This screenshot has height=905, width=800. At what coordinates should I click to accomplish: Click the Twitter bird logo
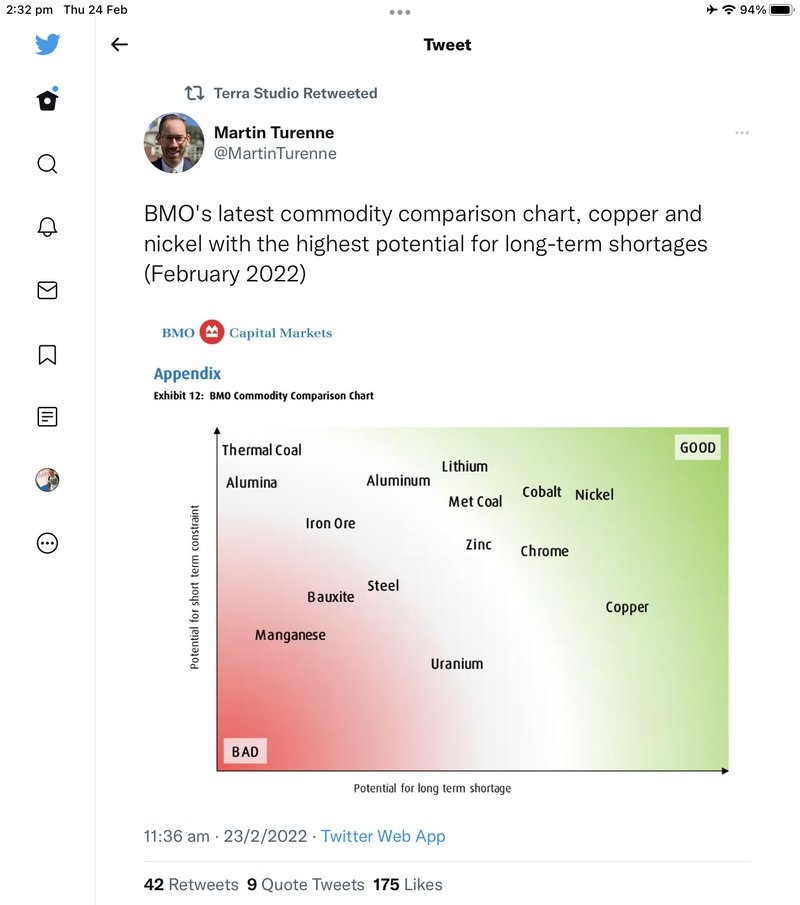(47, 44)
